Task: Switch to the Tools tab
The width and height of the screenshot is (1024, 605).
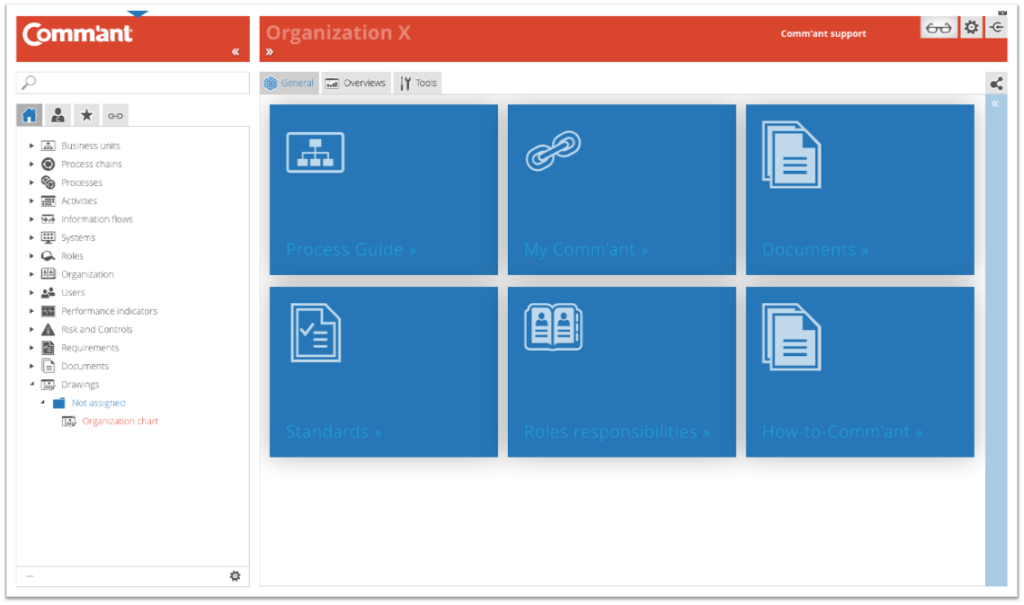Action: [417, 83]
